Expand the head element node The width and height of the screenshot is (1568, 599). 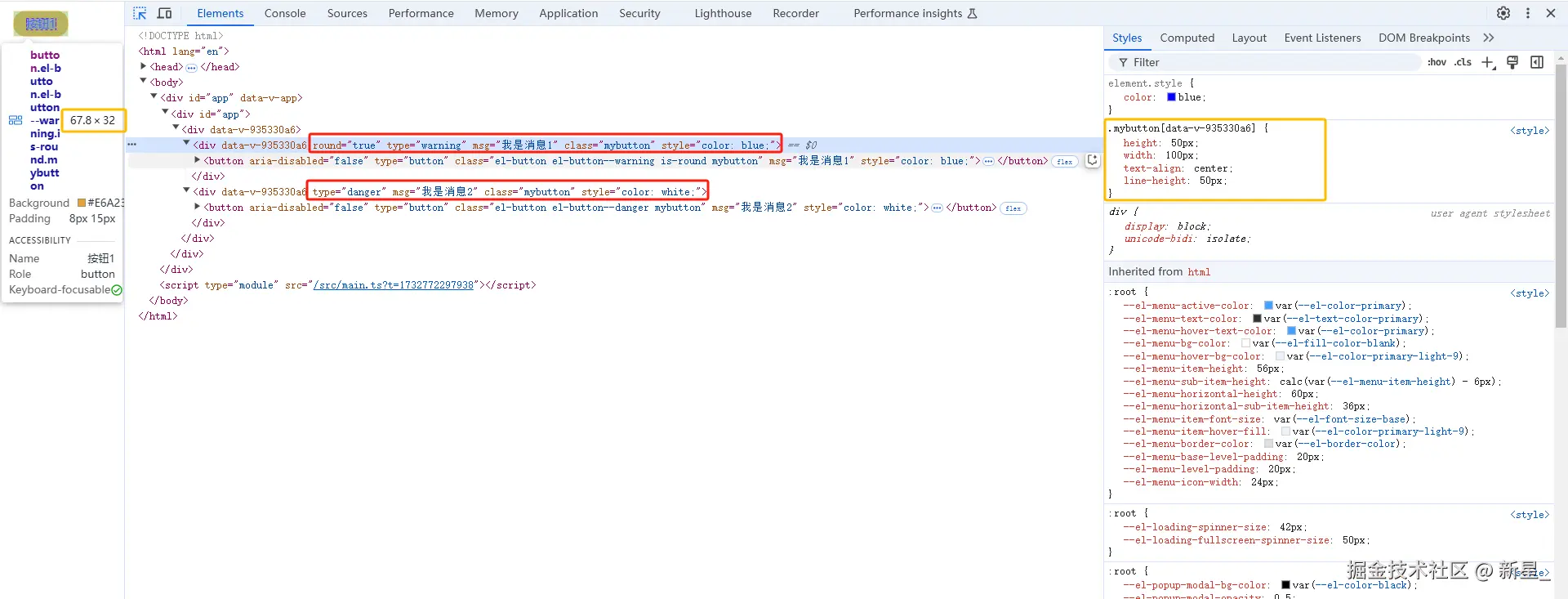(143, 66)
